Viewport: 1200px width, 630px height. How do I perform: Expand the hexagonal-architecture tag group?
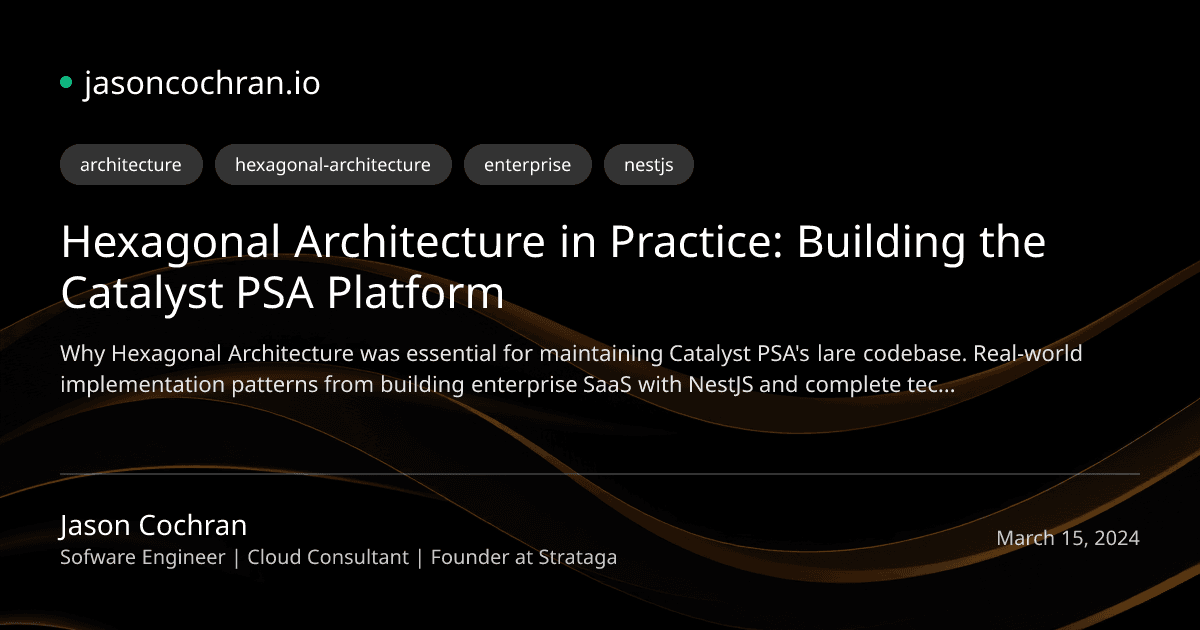tap(333, 164)
